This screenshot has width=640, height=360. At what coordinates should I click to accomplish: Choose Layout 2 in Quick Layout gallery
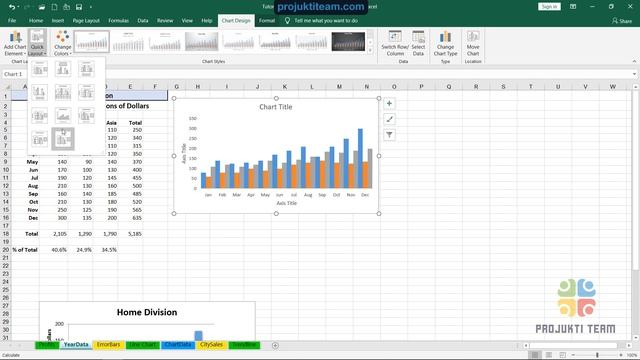[x=63, y=69]
